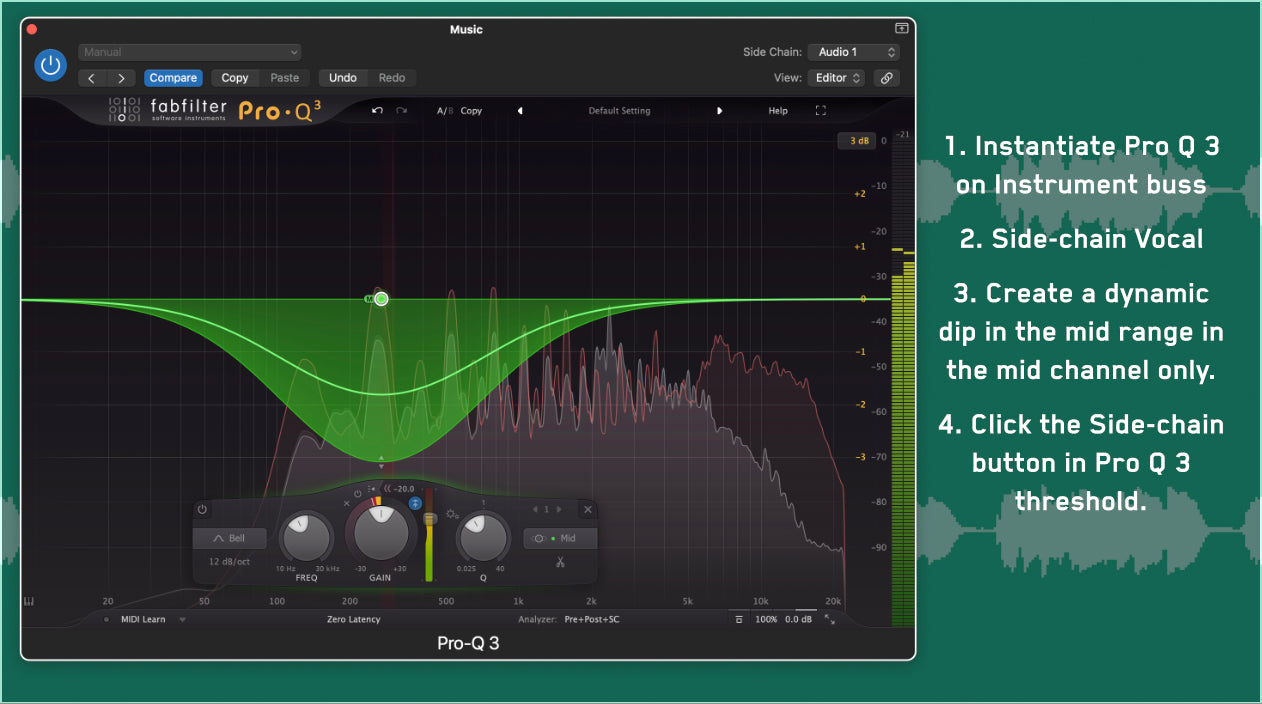Click the auto threshold slider handle
Screen dimensions: 1262x704
coord(430,519)
